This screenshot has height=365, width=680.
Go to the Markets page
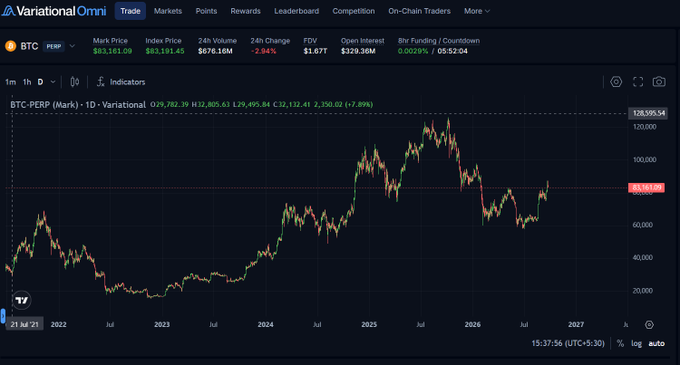click(x=168, y=11)
